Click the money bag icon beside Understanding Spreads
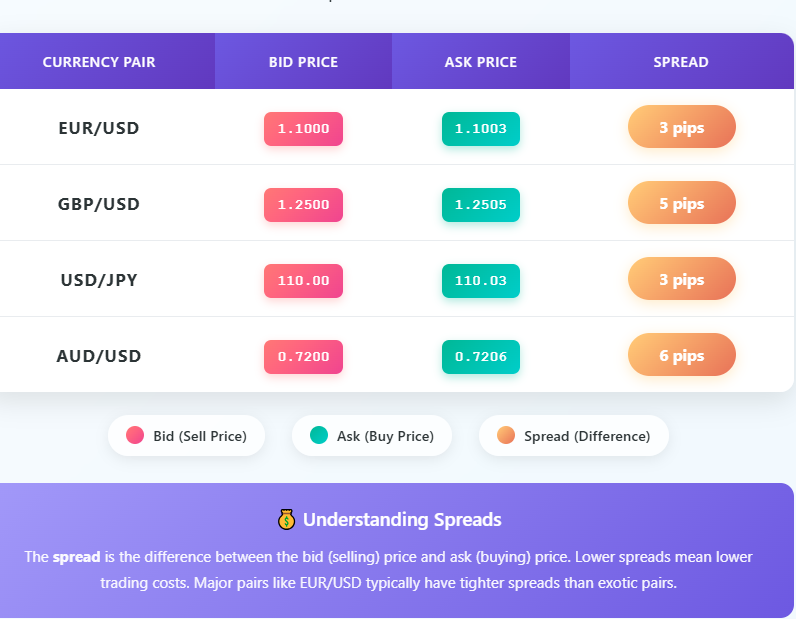796x619 pixels. point(286,520)
